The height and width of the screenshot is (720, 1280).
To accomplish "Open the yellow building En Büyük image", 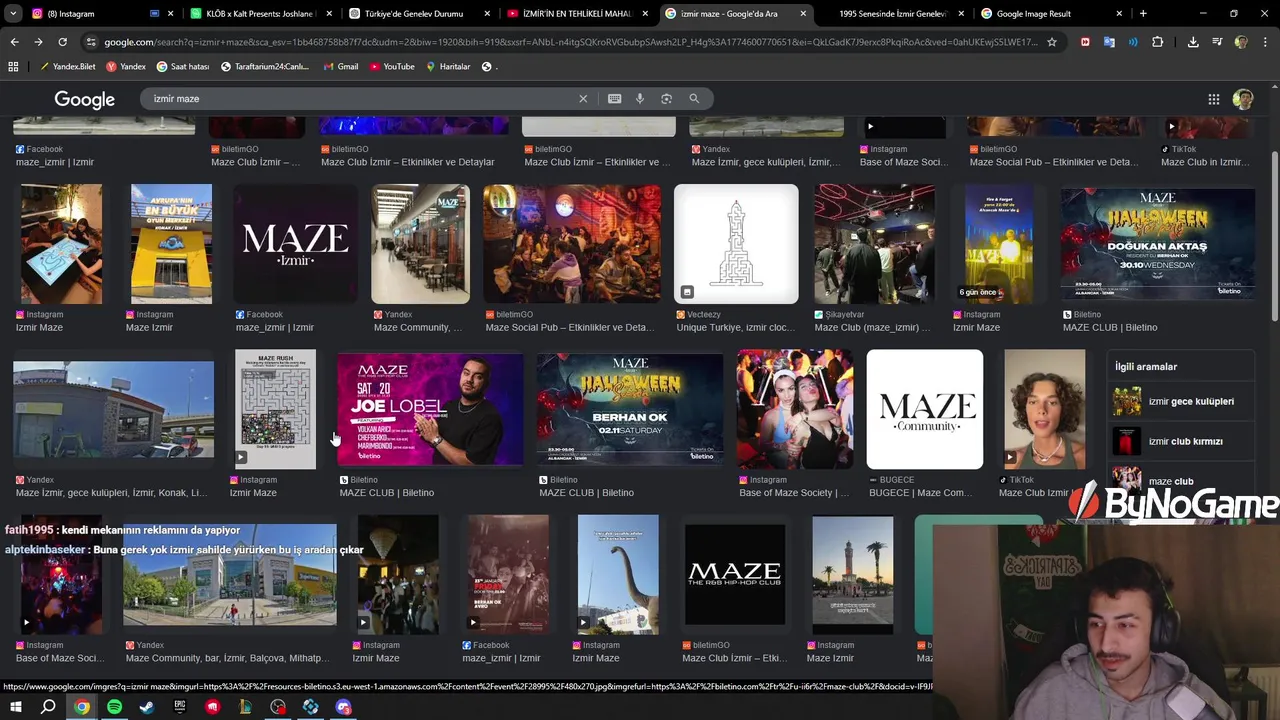I will pos(171,244).
